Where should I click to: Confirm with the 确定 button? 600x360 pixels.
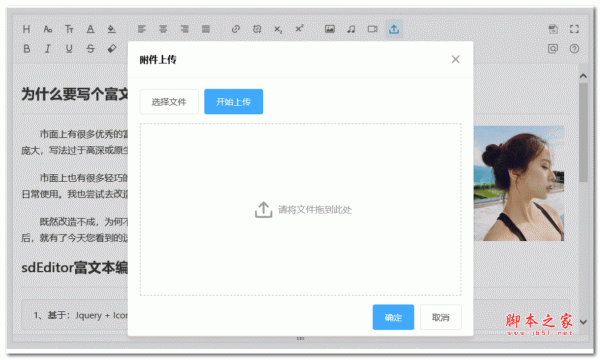(x=393, y=317)
